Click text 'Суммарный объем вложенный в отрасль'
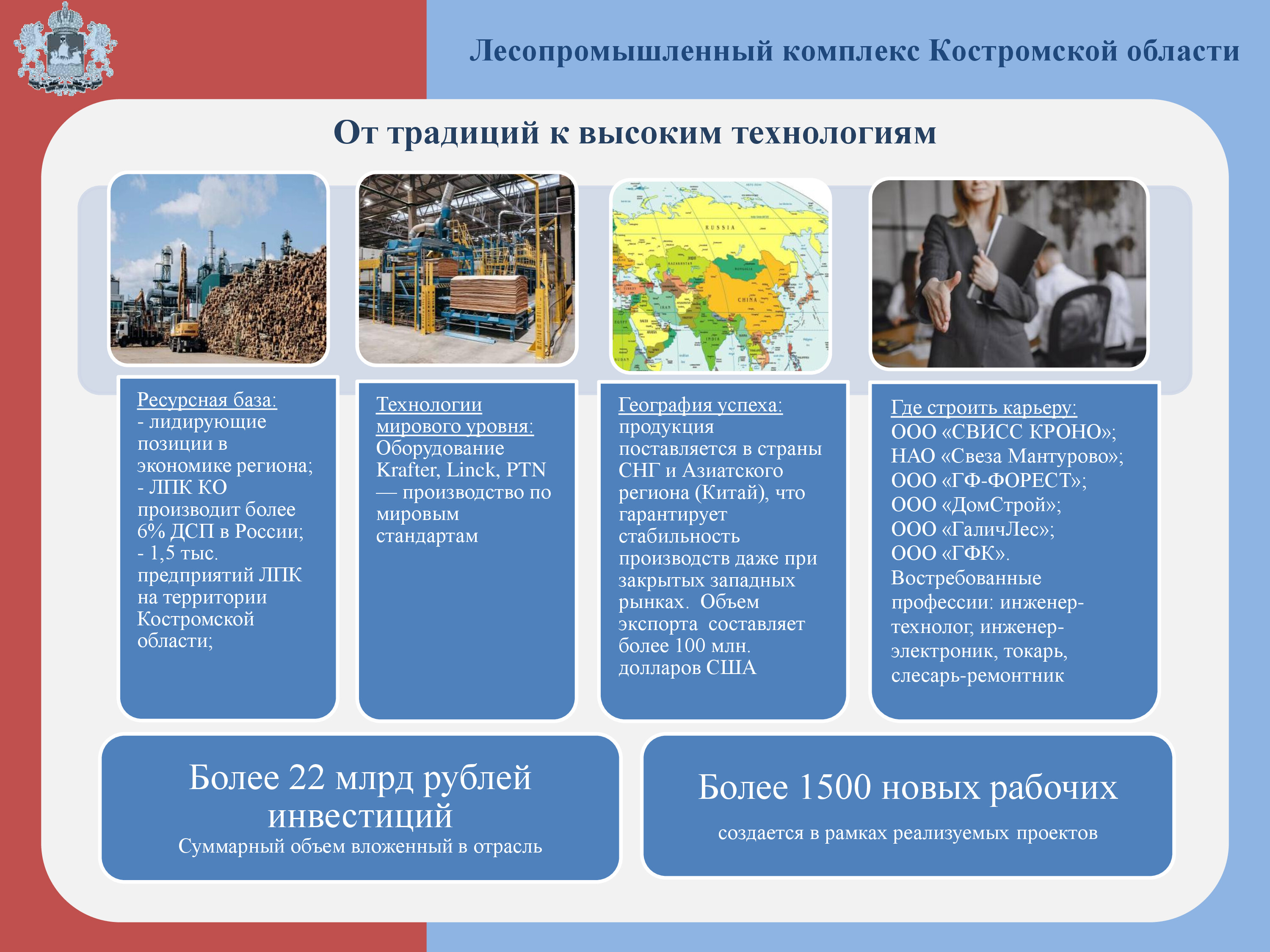Viewport: 1270px width, 952px height. coord(360,846)
